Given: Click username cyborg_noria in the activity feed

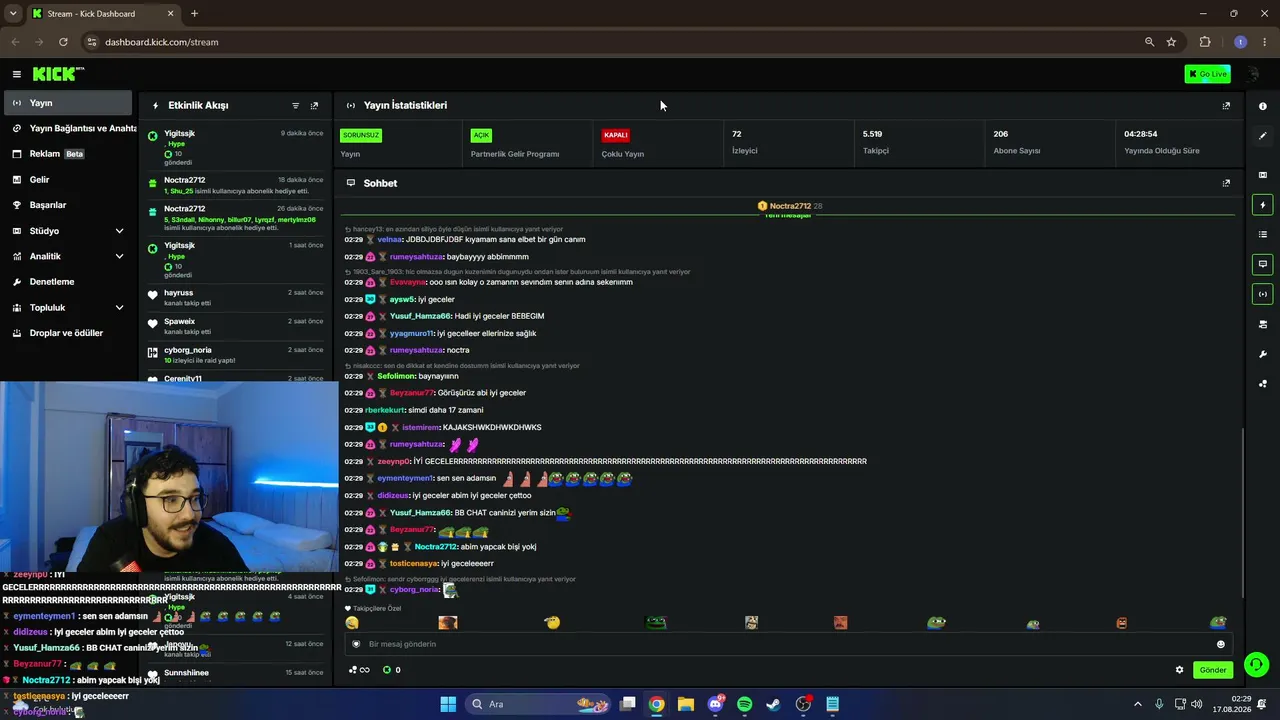Looking at the screenshot, I should point(188,352).
